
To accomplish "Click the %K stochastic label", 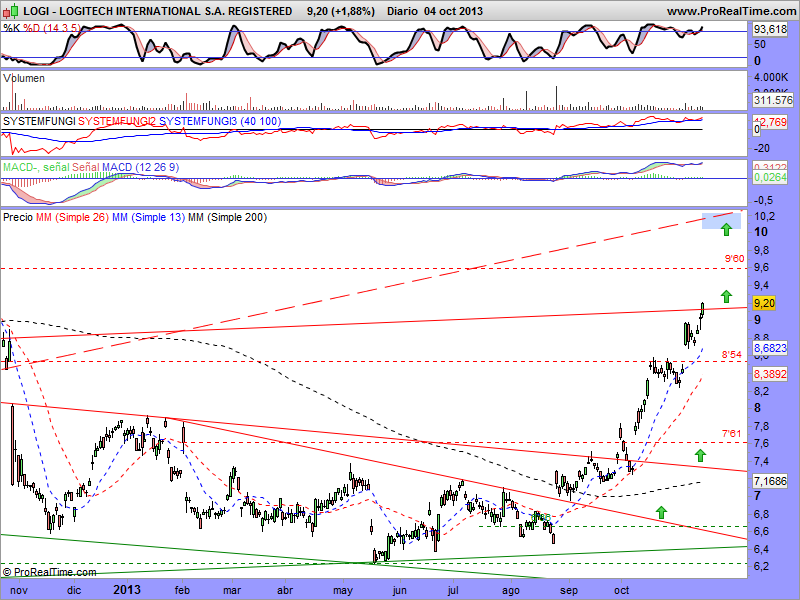I will pos(12,28).
